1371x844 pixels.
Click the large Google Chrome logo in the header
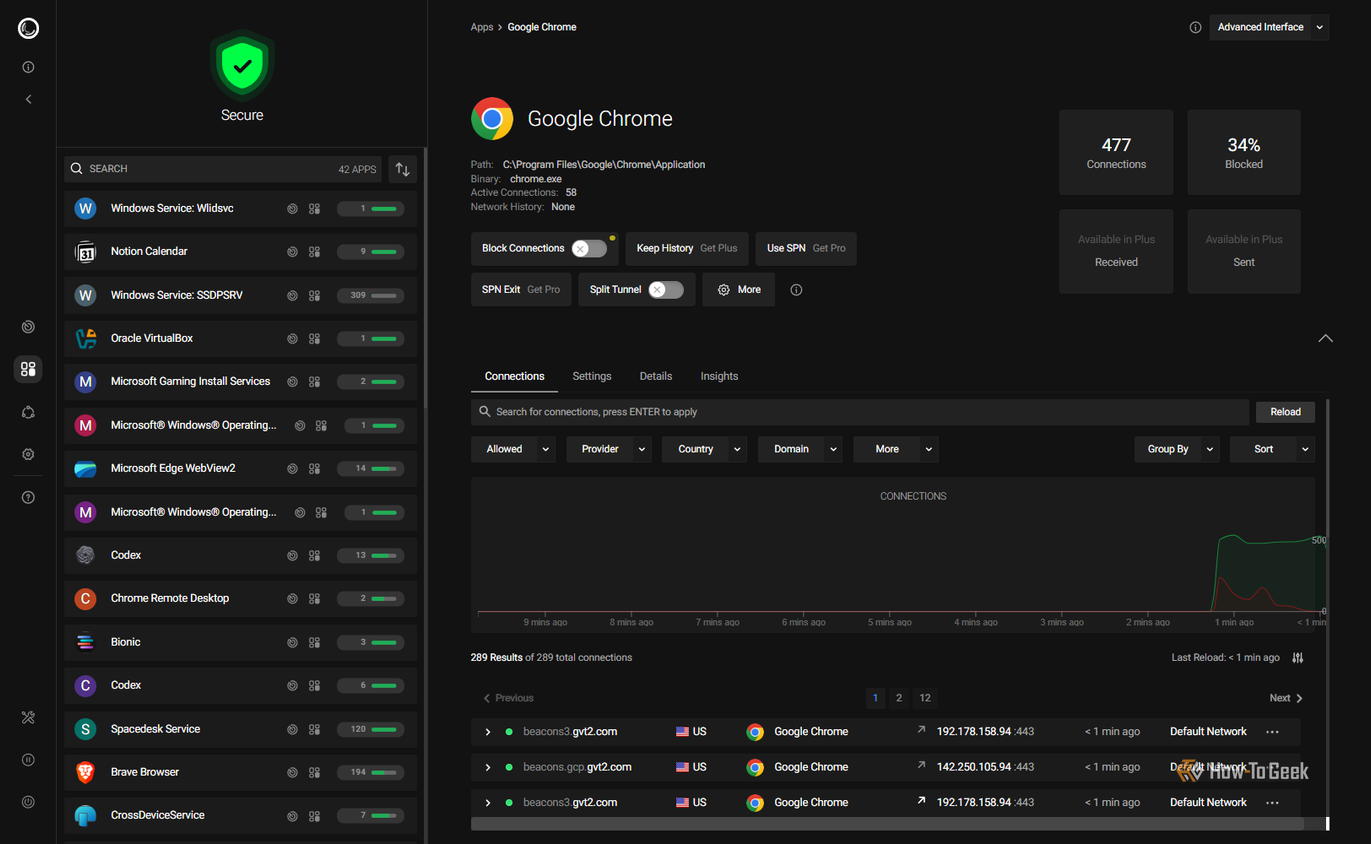click(x=492, y=119)
